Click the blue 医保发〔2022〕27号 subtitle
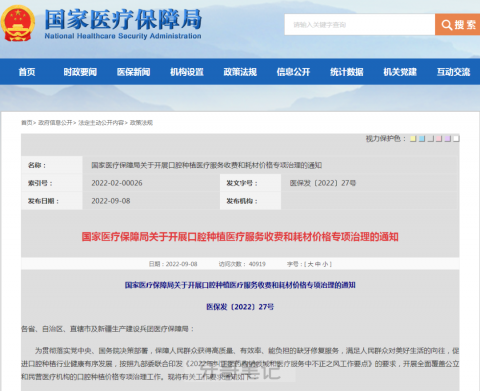Image resolution: width=480 pixels, height=391 pixels. (240, 307)
